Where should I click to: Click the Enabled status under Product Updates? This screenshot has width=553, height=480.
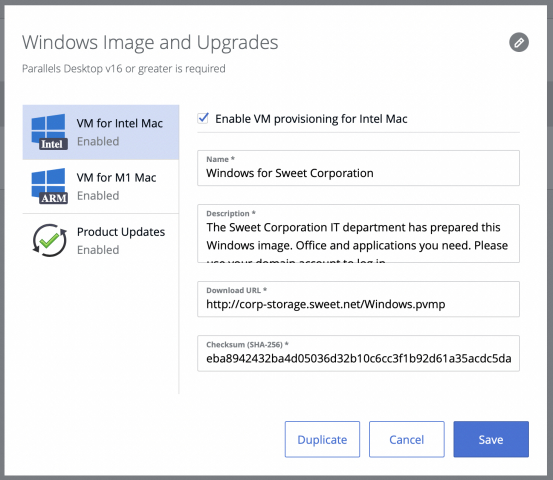coord(98,250)
